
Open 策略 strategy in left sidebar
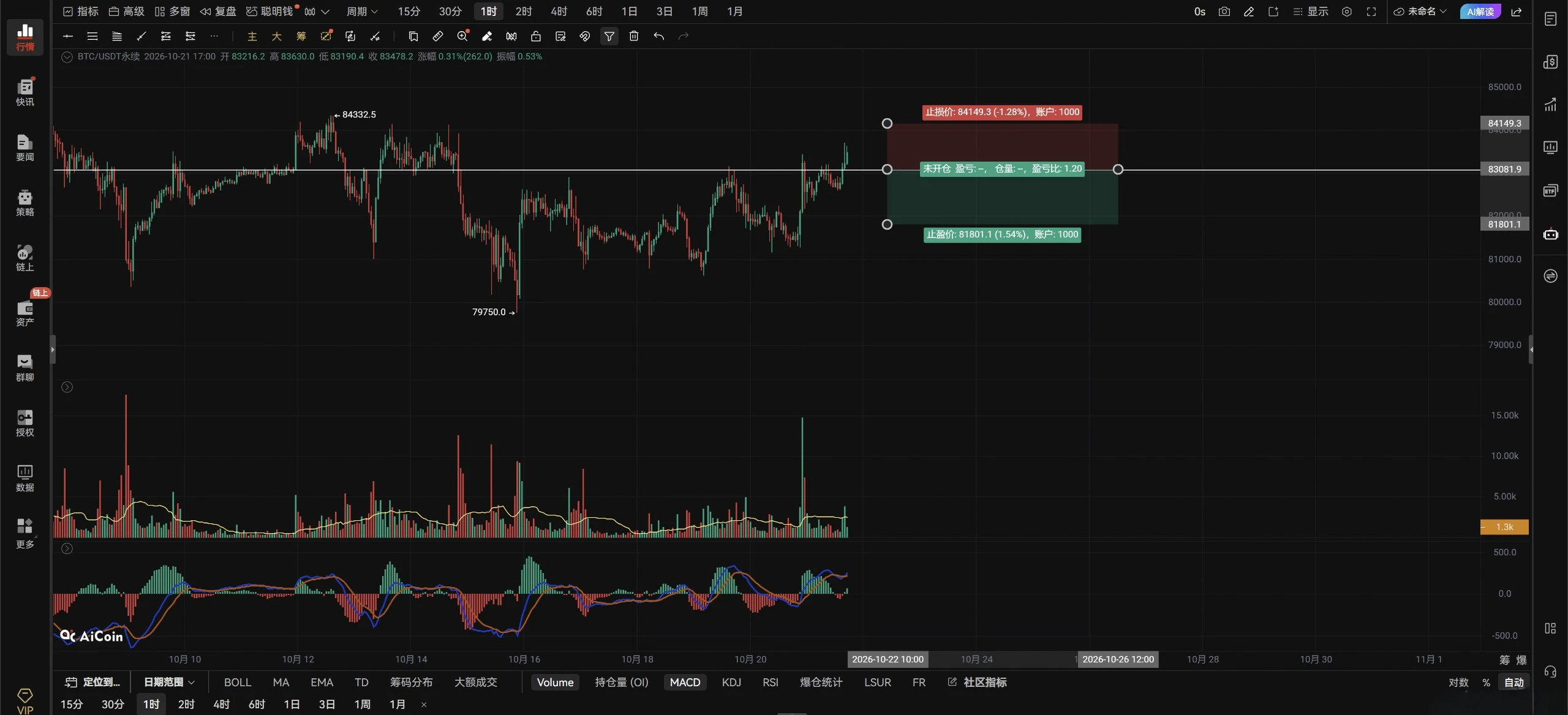(25, 203)
